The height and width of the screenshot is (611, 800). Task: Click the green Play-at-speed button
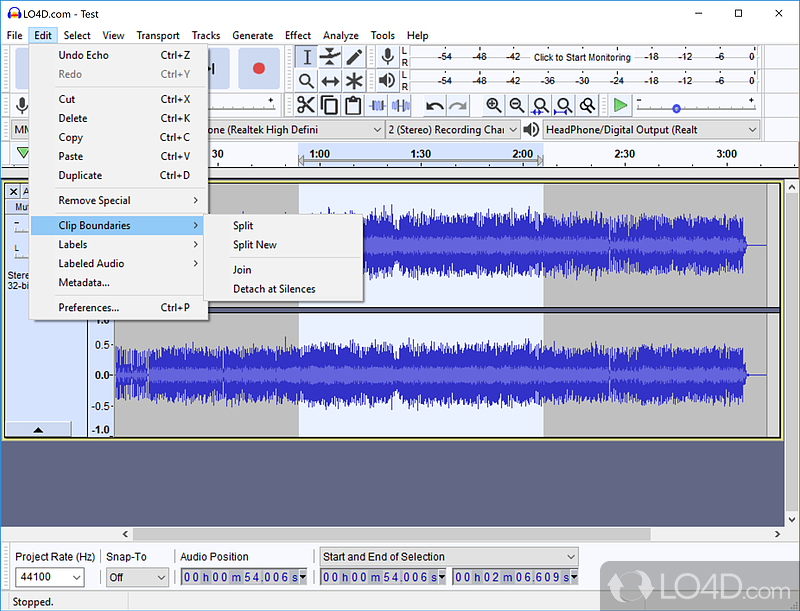[620, 106]
